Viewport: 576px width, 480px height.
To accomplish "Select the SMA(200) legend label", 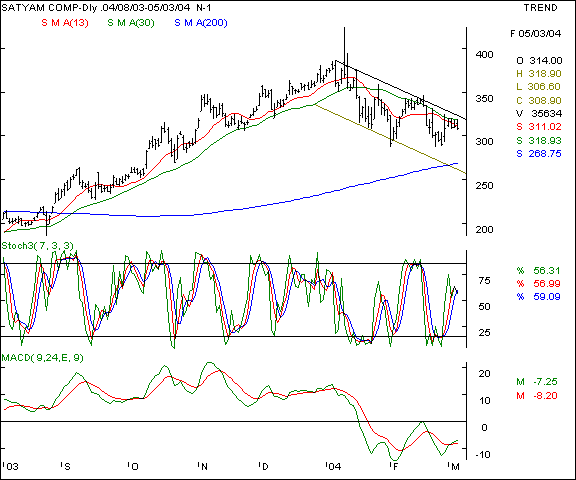I will 201,23.
